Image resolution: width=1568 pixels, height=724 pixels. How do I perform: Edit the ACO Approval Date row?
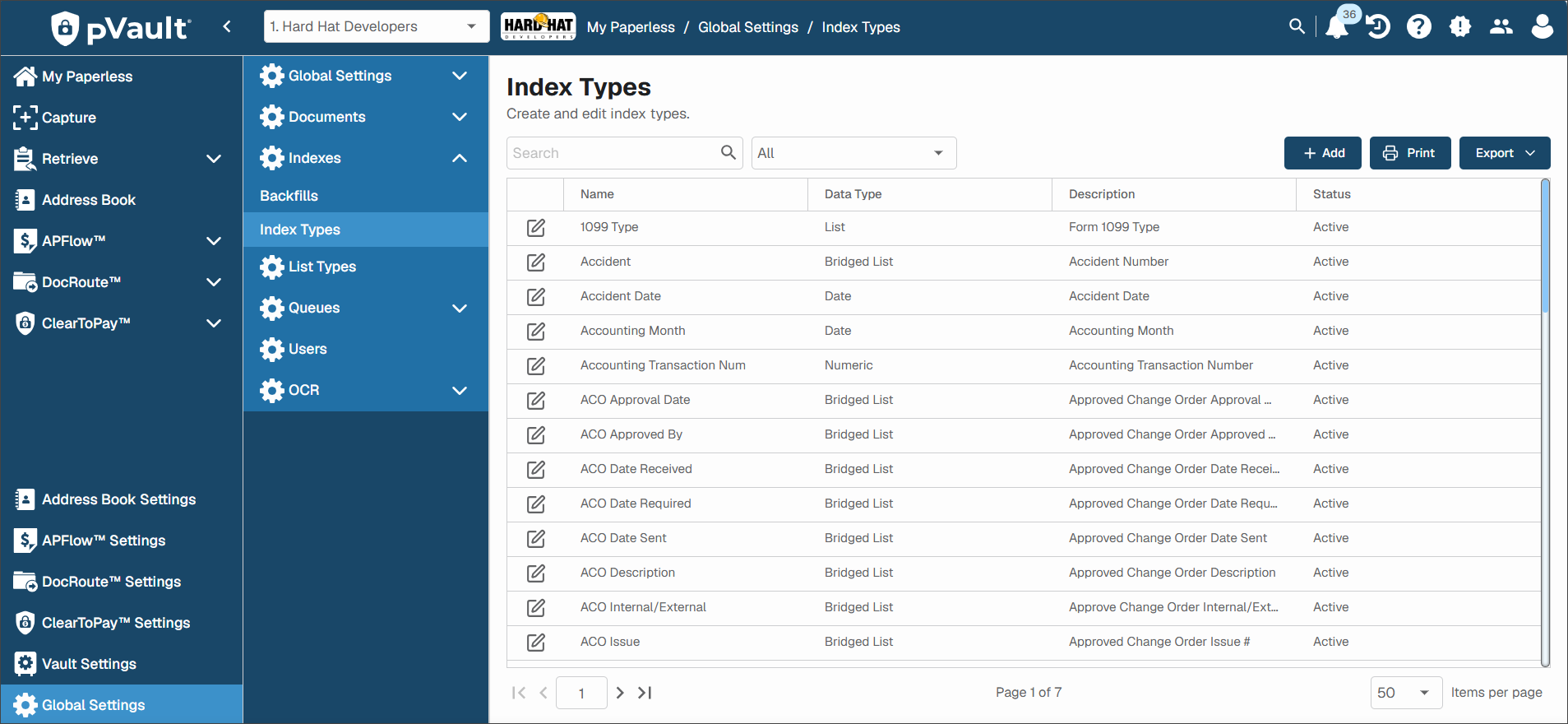click(536, 401)
